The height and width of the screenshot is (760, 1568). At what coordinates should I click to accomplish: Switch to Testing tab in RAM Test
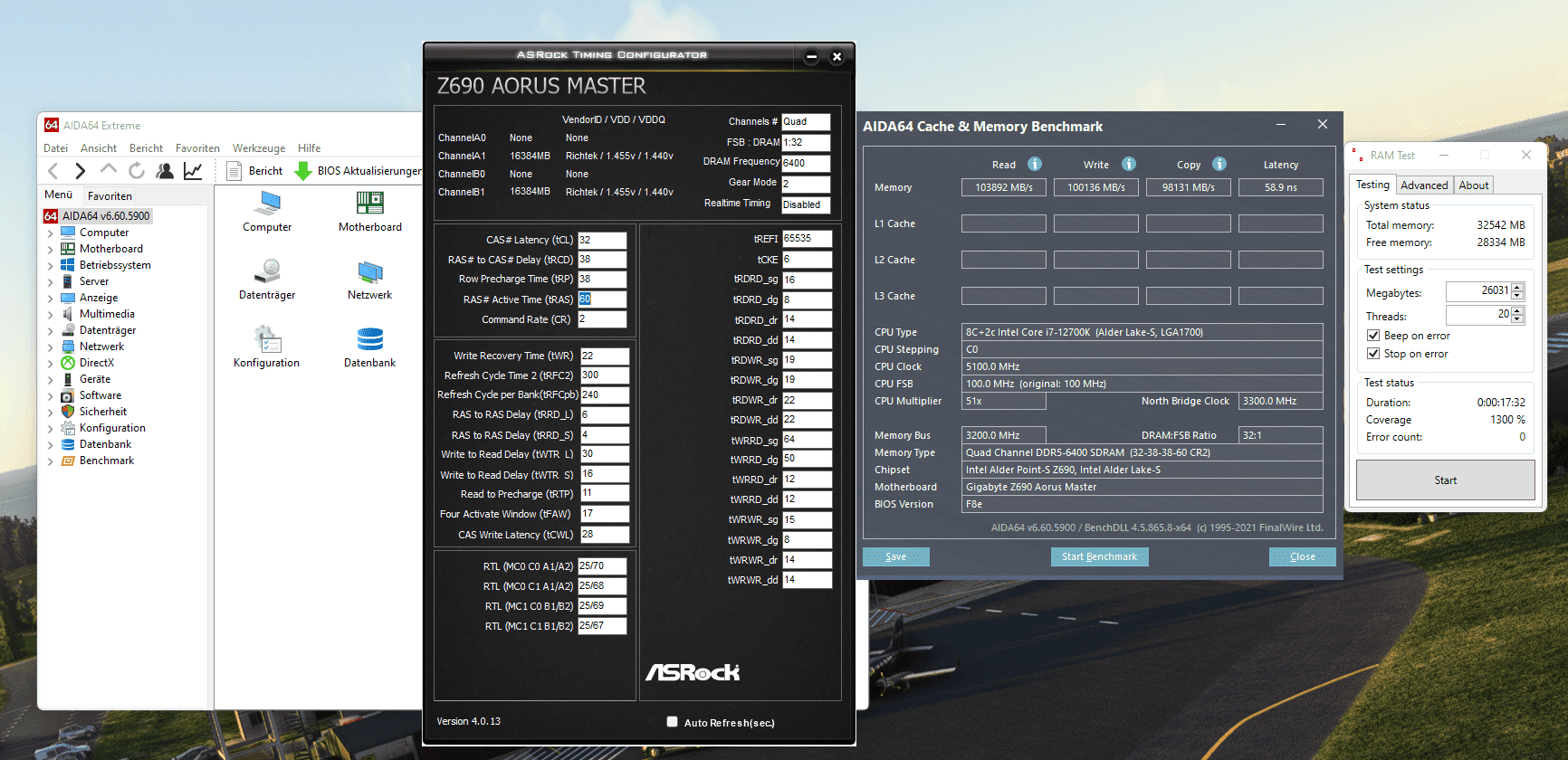click(1372, 185)
